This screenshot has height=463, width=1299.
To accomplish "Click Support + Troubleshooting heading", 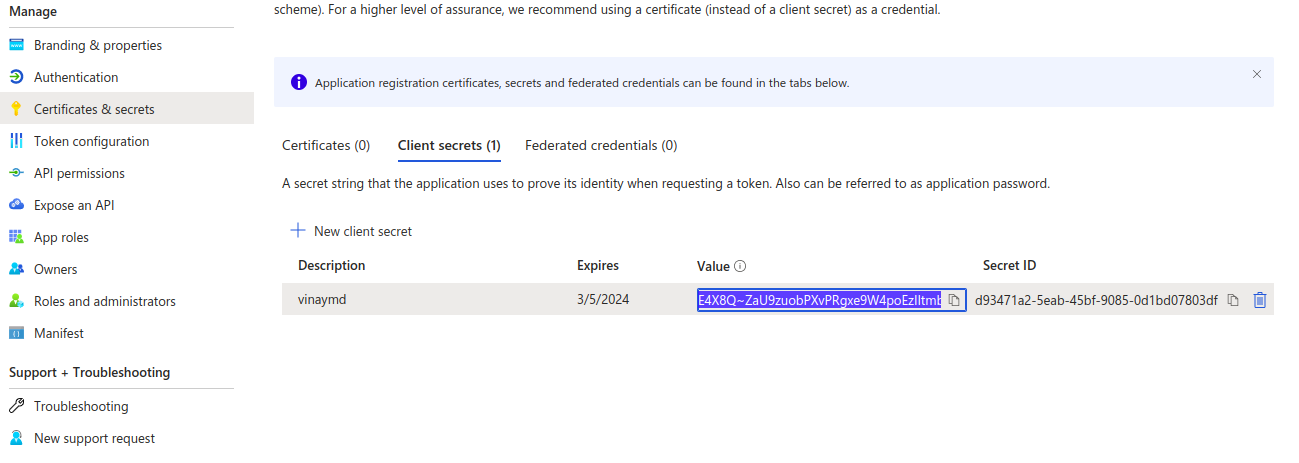I will point(90,372).
